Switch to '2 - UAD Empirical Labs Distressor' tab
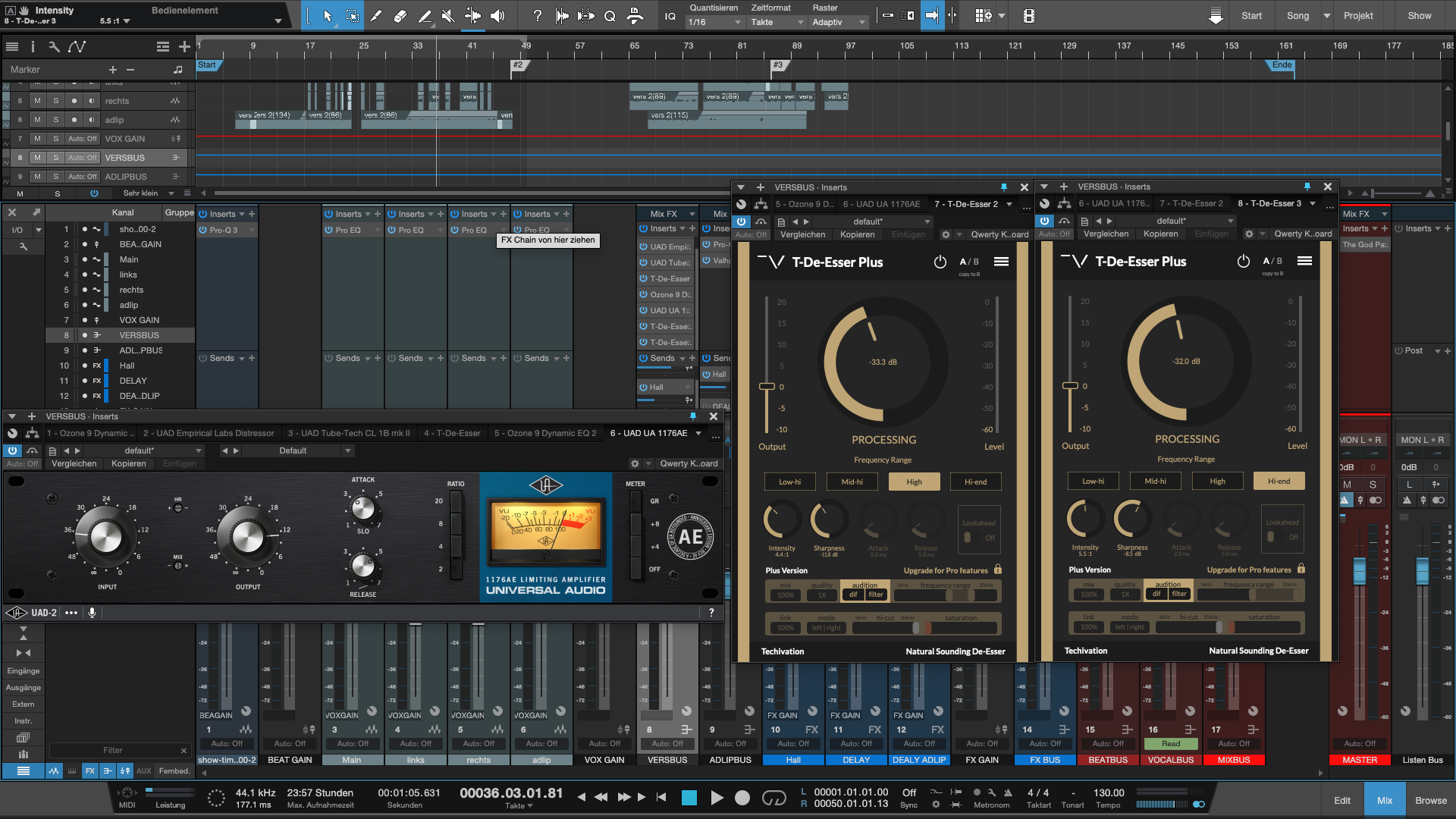 (209, 433)
